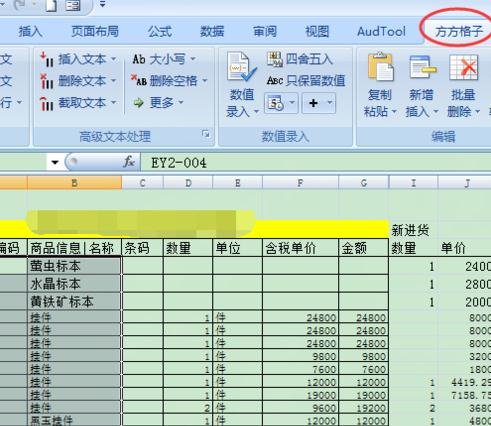Click the 新增插入 icon

click(423, 67)
